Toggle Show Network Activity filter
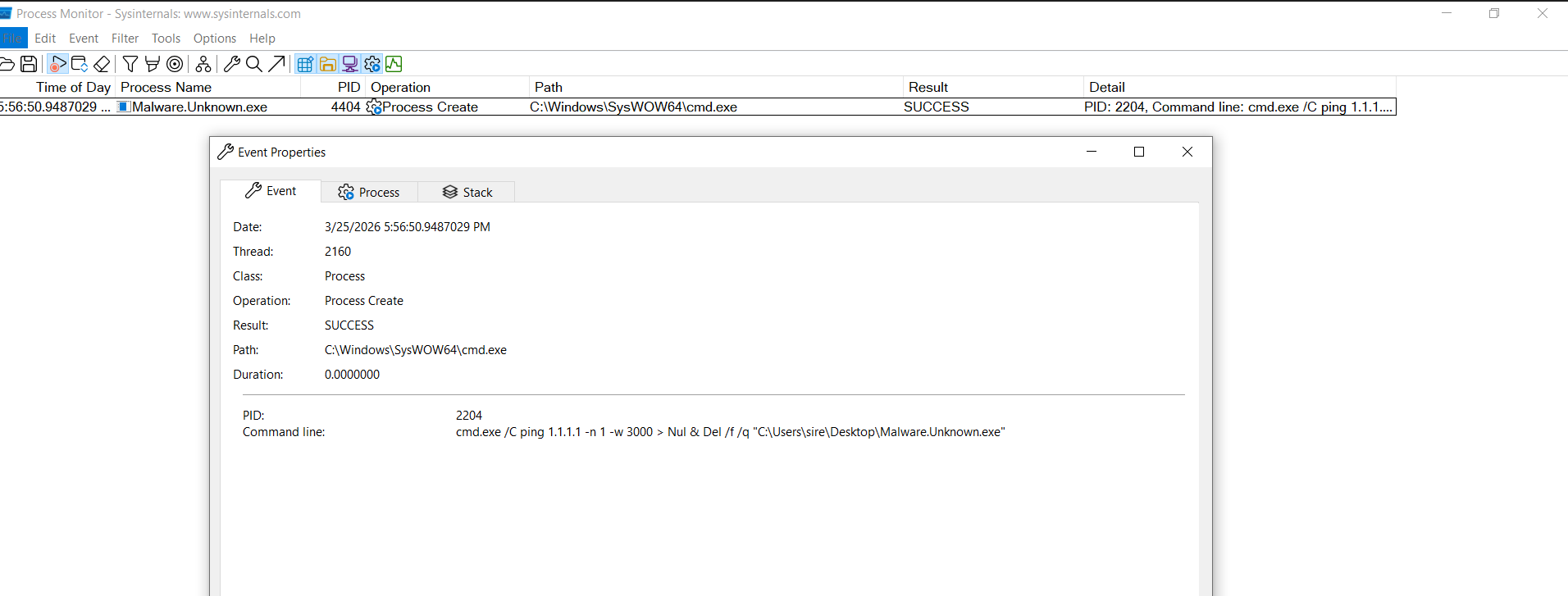Screen dimensions: 1568x596 (x=350, y=64)
